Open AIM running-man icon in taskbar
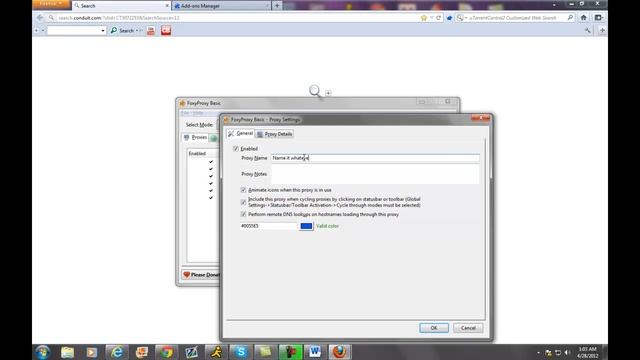 tap(216, 352)
